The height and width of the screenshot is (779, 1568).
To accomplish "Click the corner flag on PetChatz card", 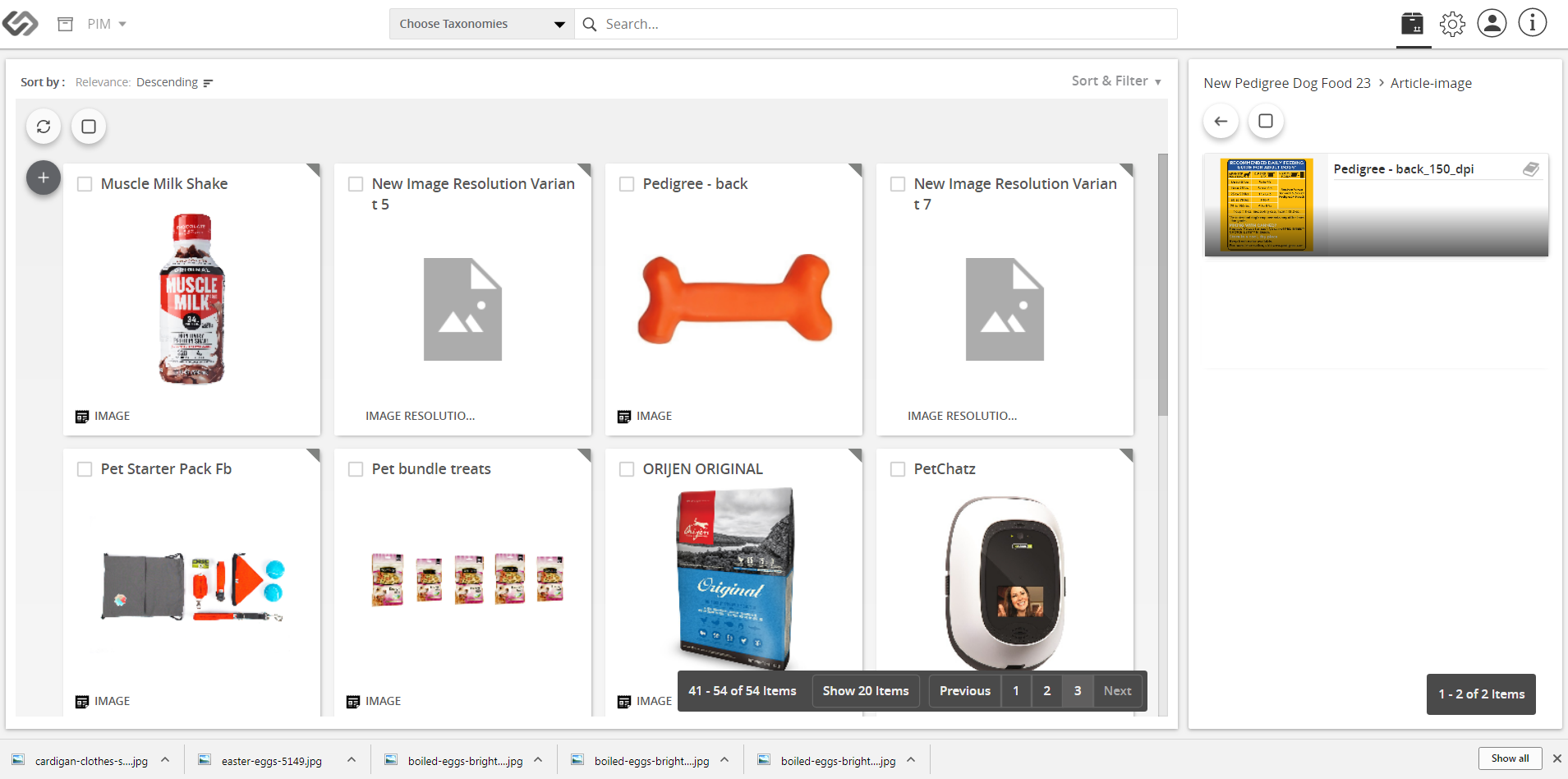I will (x=1127, y=454).
